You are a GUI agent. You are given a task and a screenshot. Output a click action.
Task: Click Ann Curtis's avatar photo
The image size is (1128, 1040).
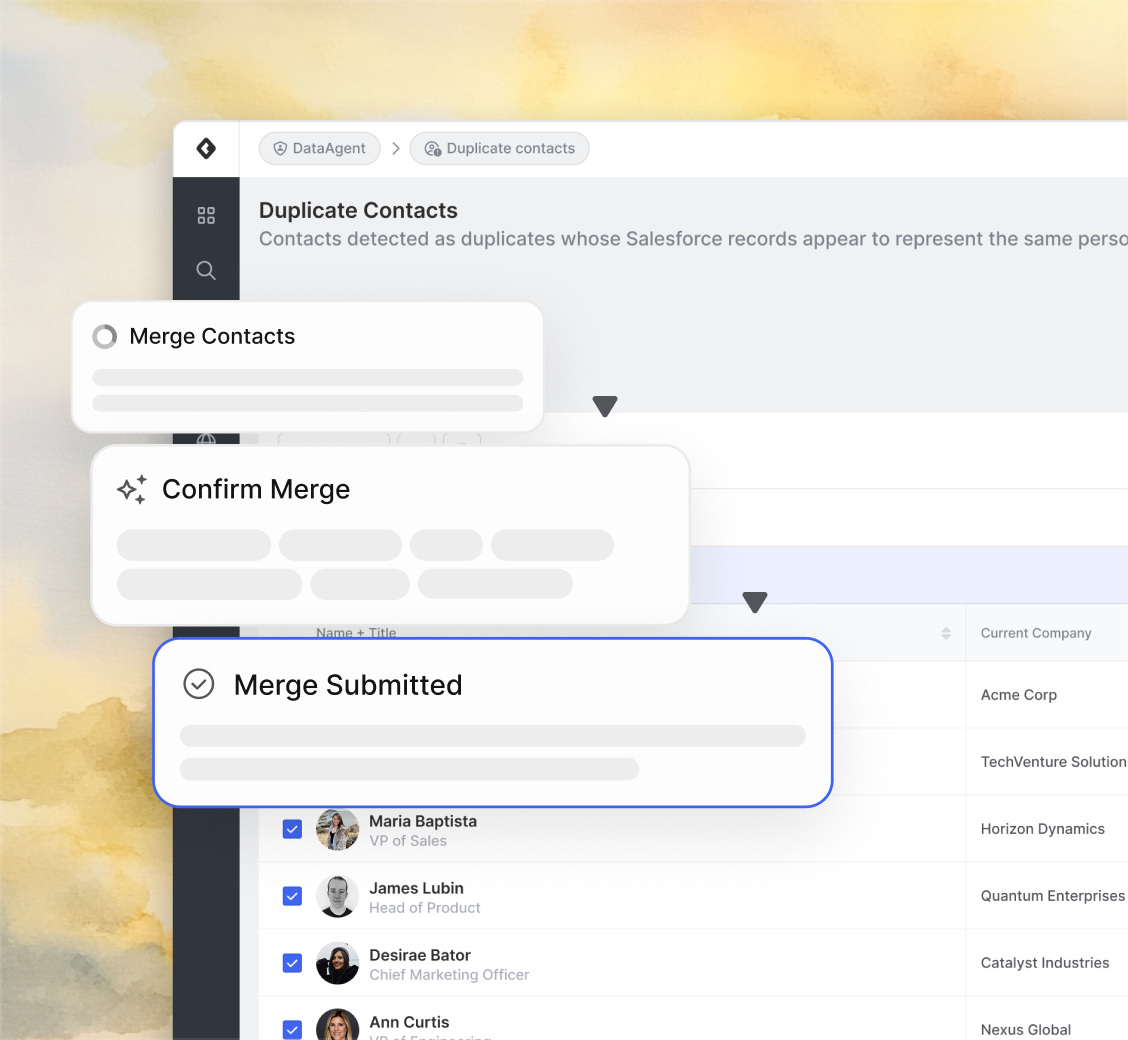[337, 1025]
